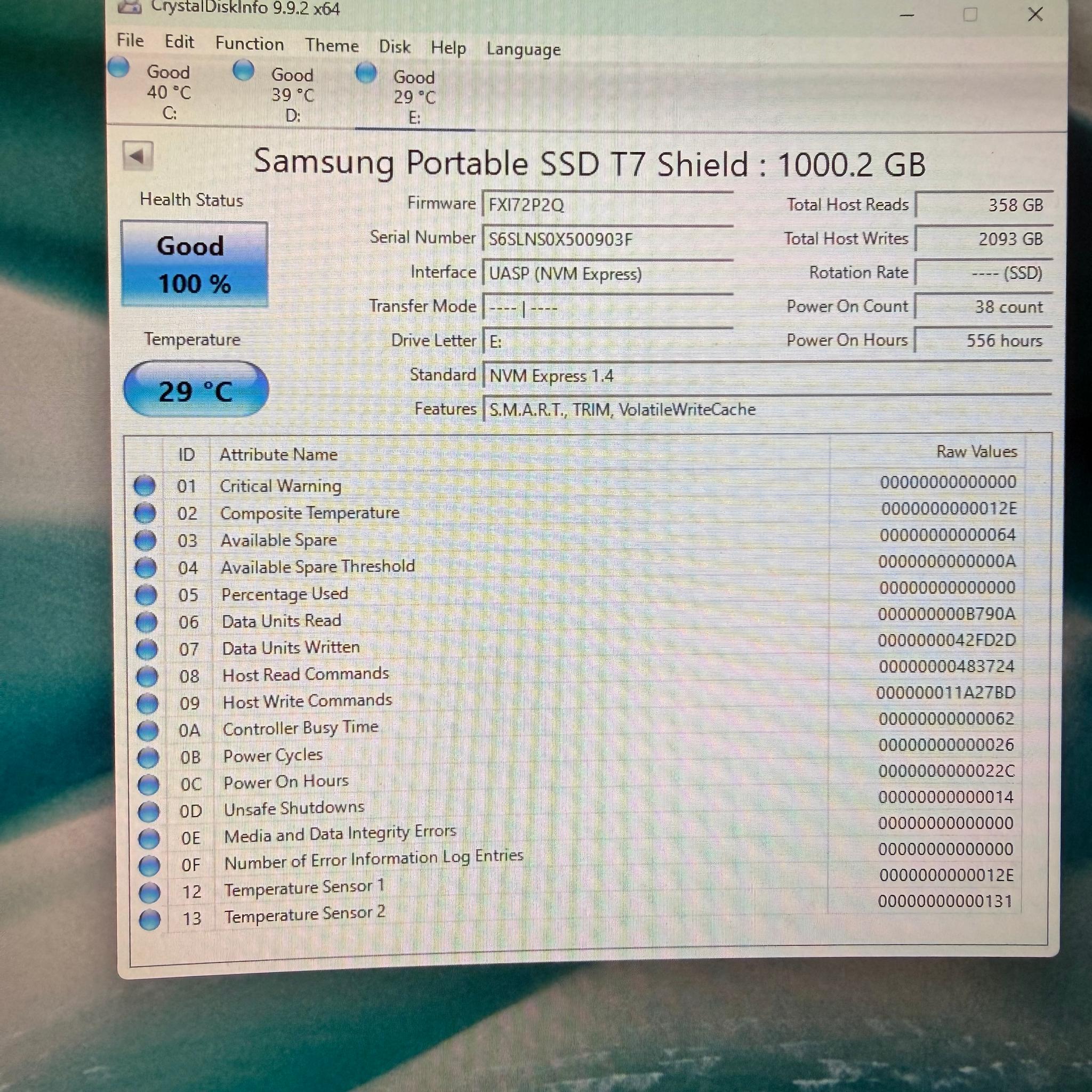1092x1092 pixels.
Task: Click raw value 000000000B790A
Action: 947,614
